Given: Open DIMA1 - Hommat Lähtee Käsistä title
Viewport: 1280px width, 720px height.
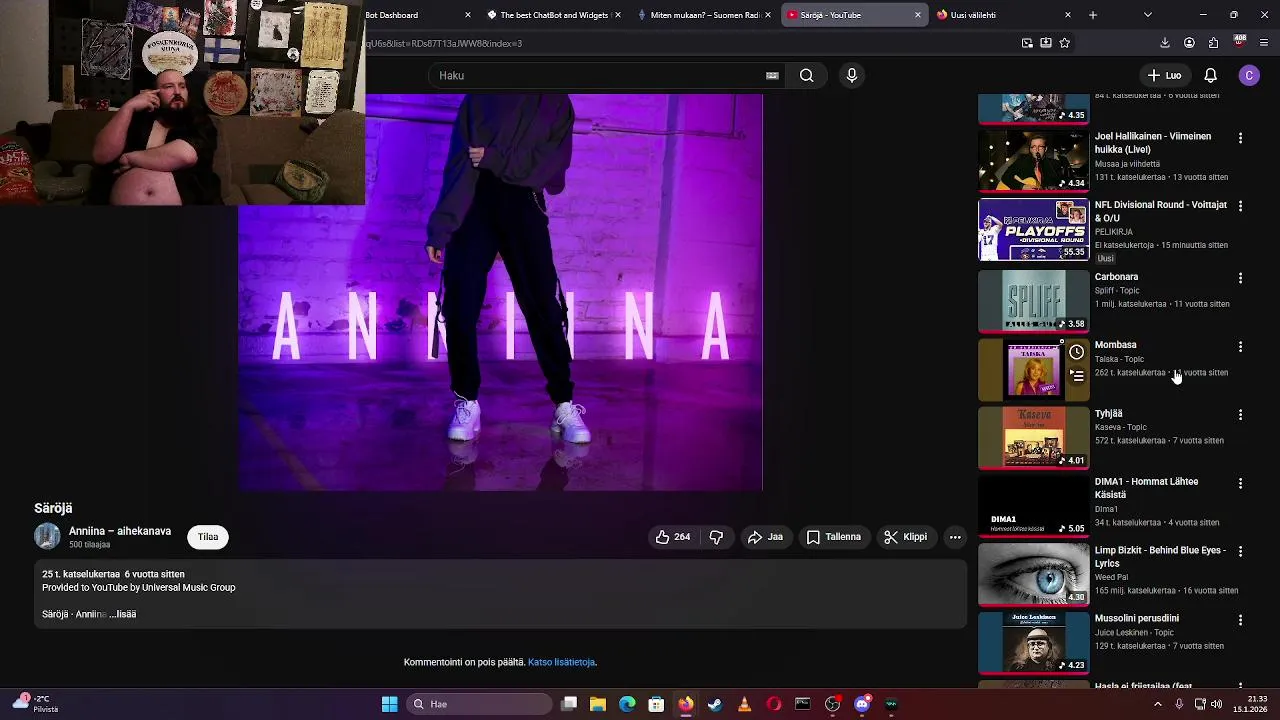Looking at the screenshot, I should pos(1146,488).
